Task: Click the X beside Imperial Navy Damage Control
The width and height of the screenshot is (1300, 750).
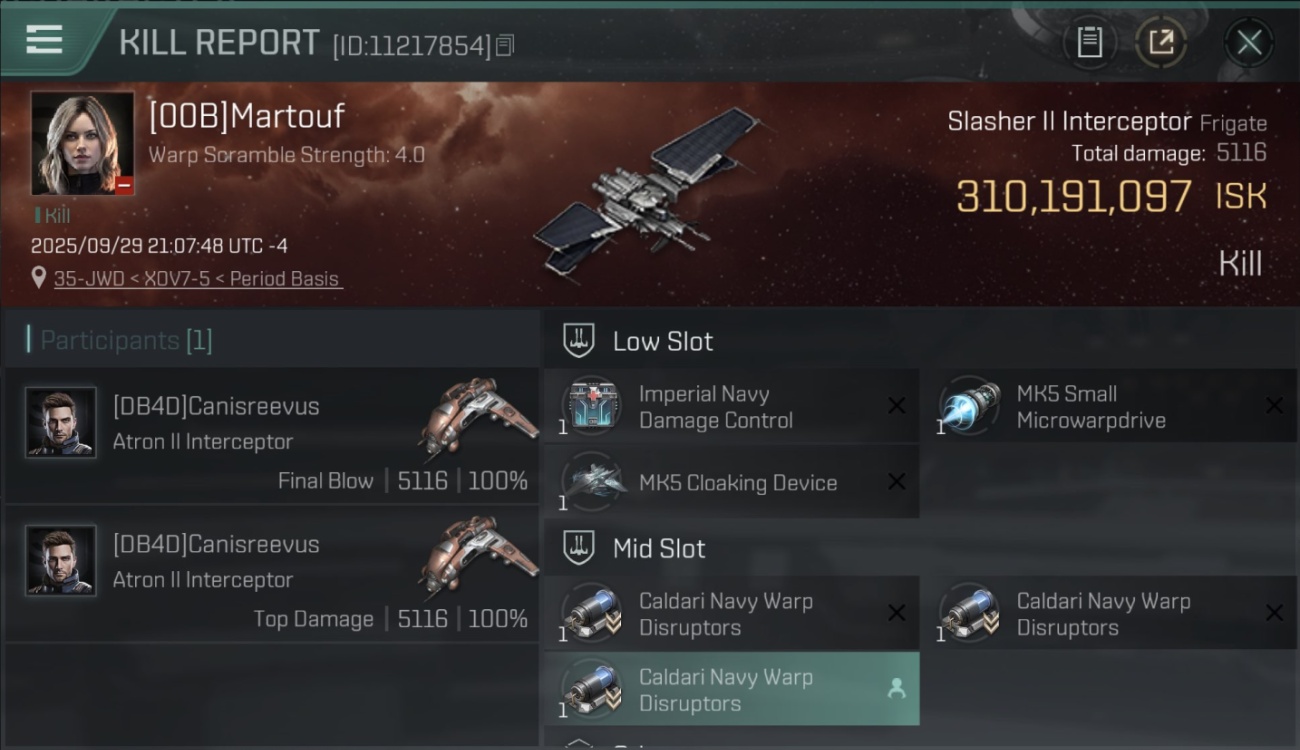Action: click(x=896, y=406)
